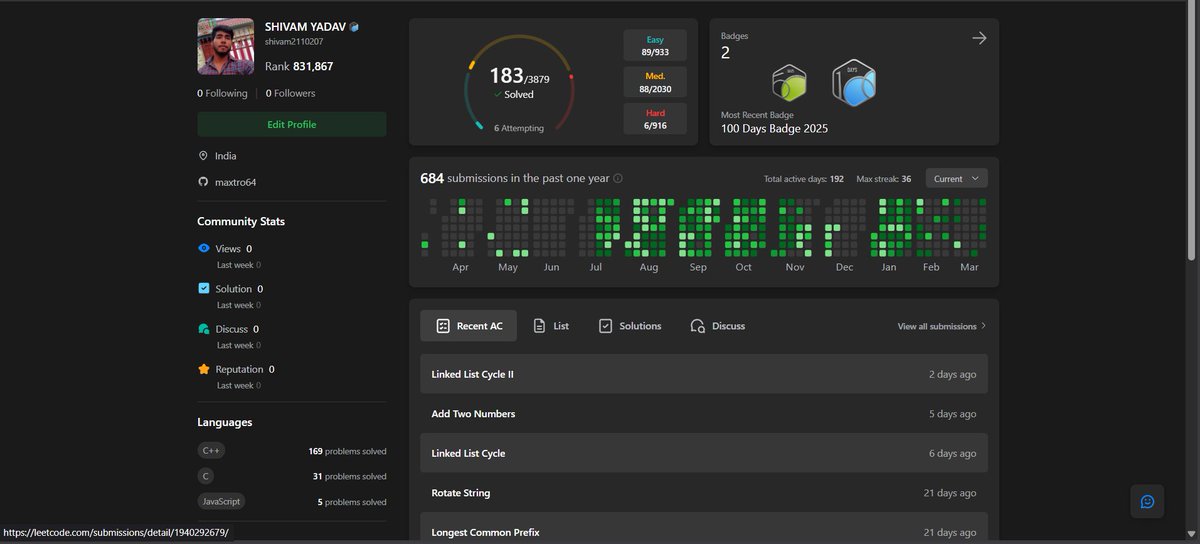This screenshot has width=1200, height=544.
Task: Click the profile avatar photo
Action: 225,46
